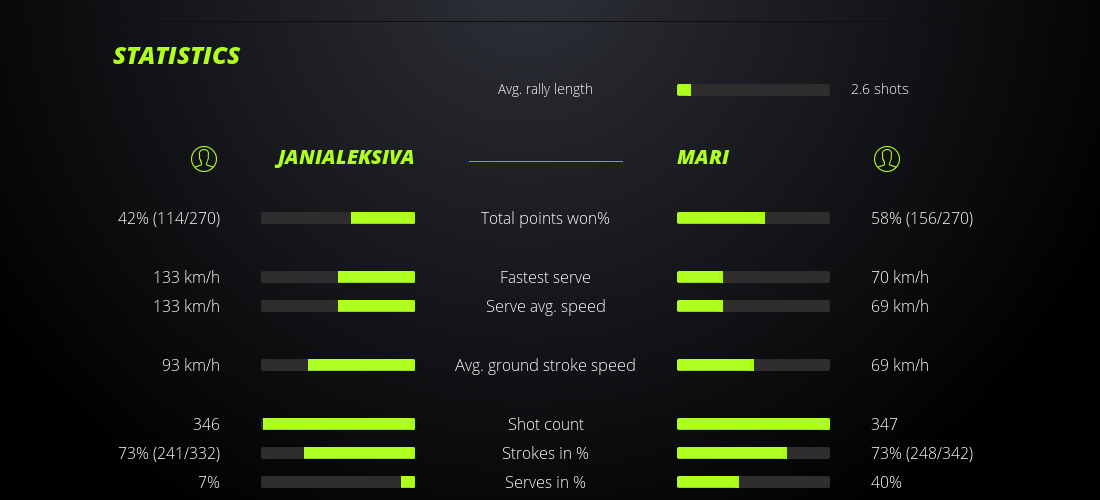1100x500 pixels.
Task: Open the MARI player name
Action: click(x=703, y=157)
